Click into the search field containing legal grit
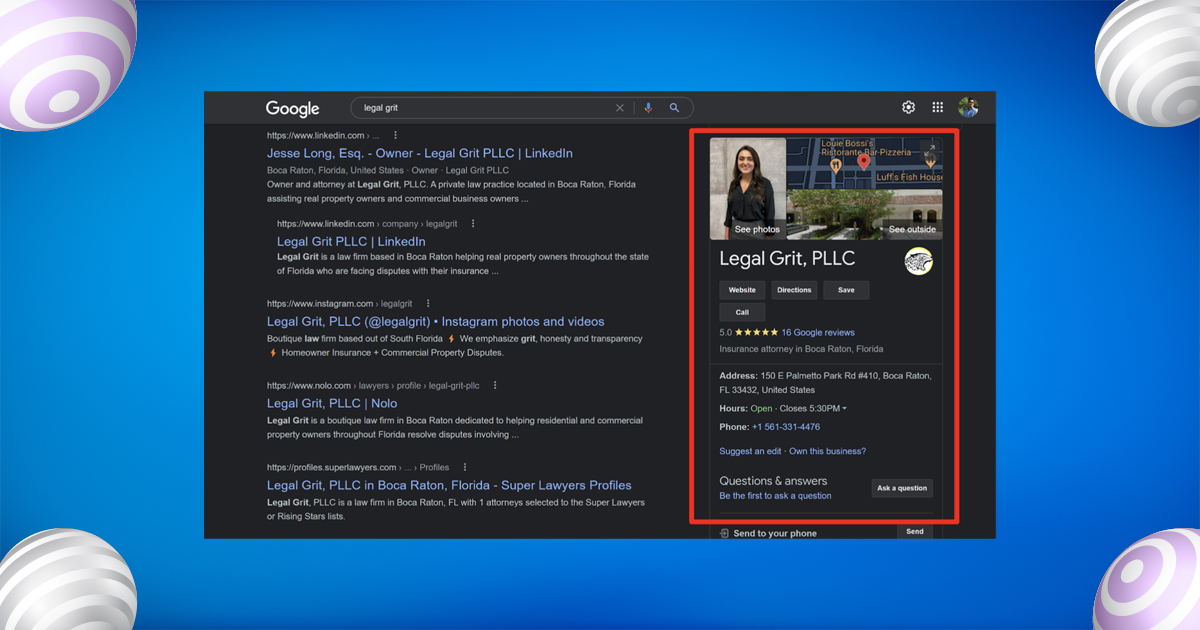The height and width of the screenshot is (630, 1200). coord(480,108)
